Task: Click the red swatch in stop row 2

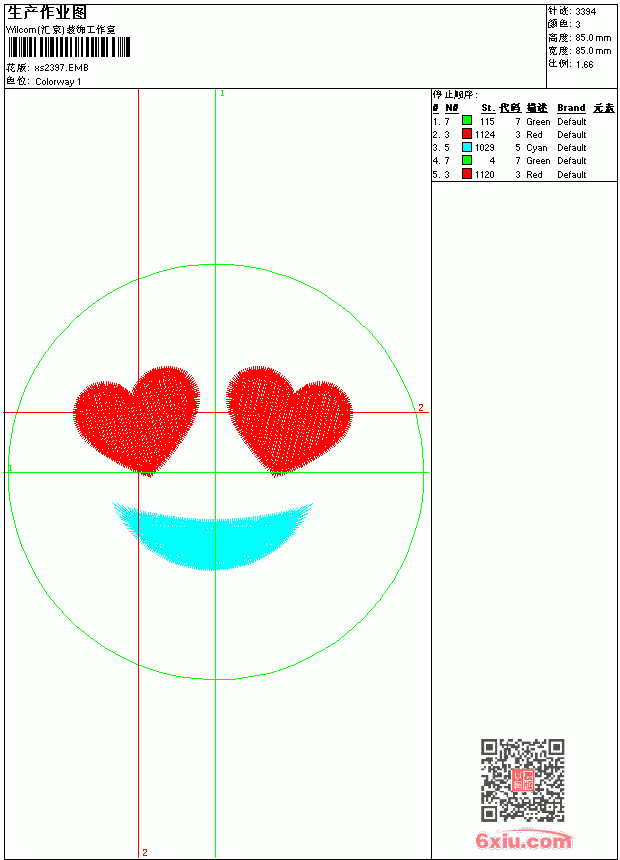Action: pos(466,134)
